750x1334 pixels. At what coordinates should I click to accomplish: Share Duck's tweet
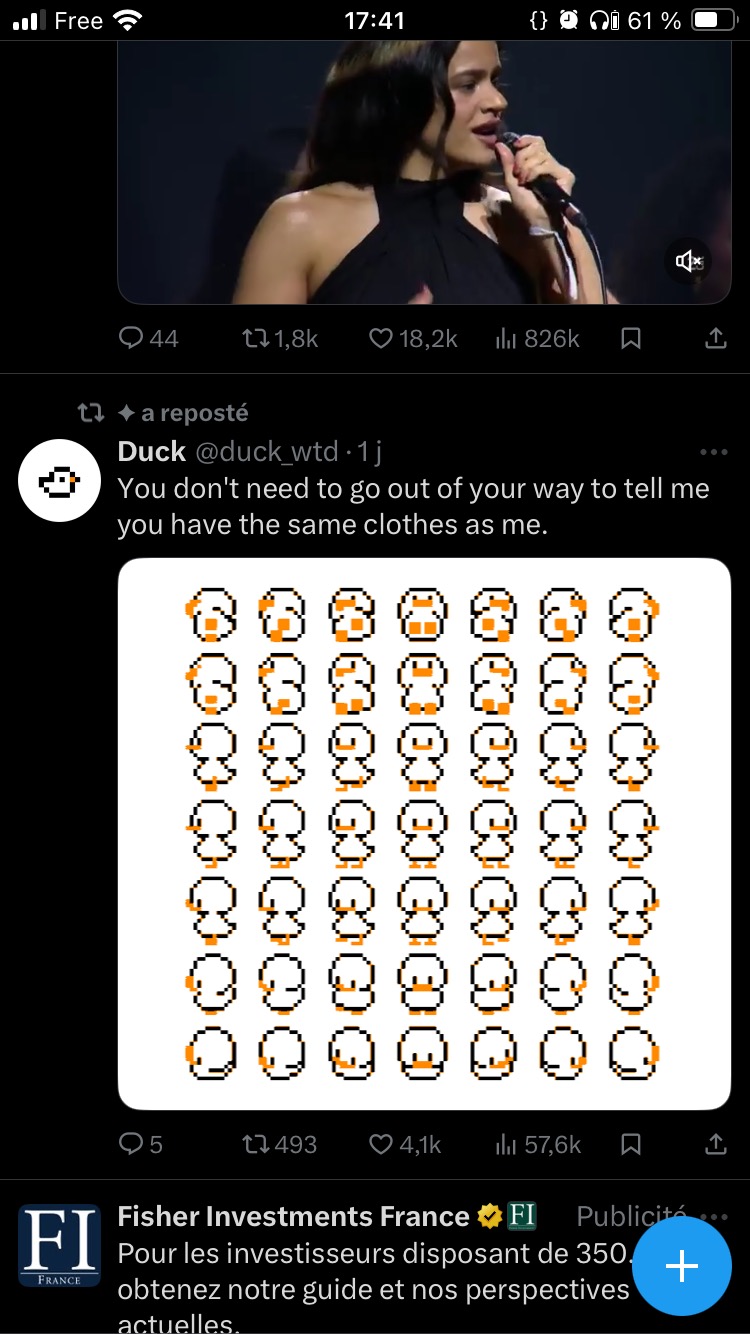pos(715,1144)
